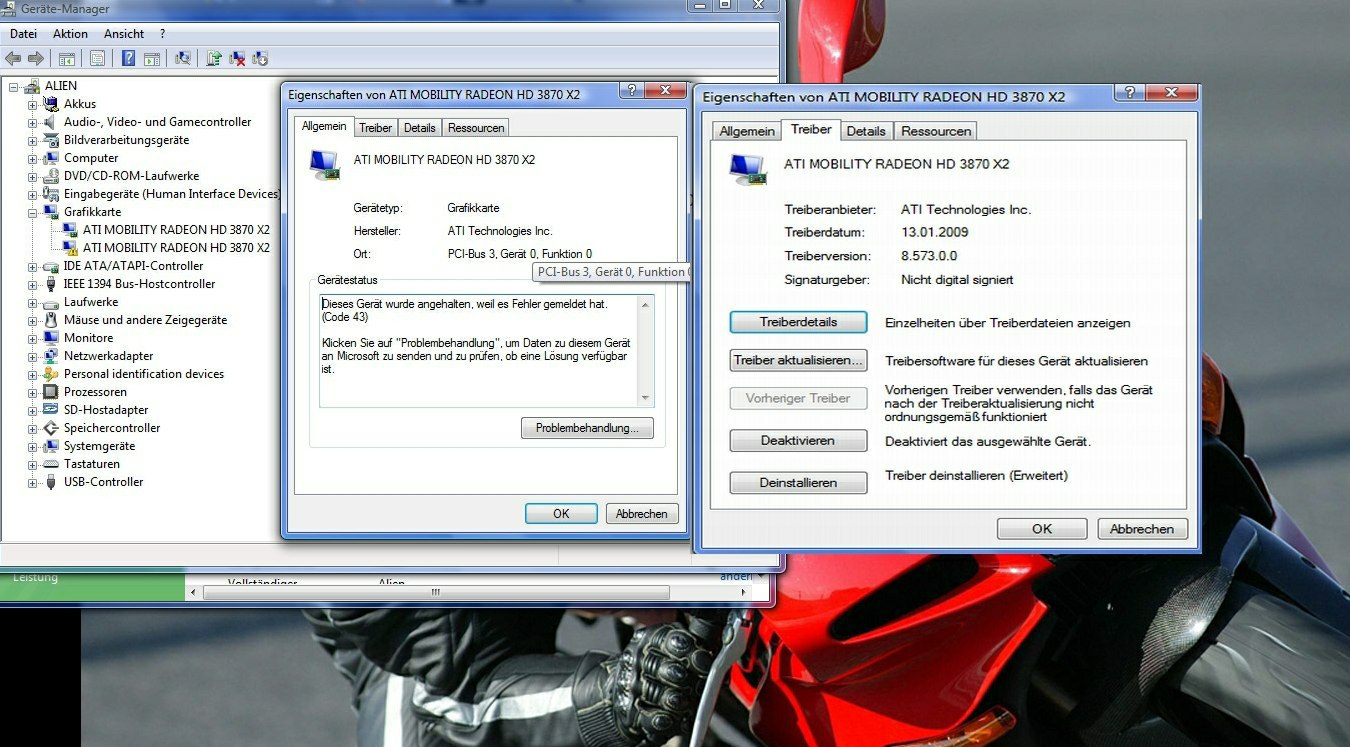Click the blue Help question-mark toolbar icon
The width and height of the screenshot is (1350, 747).
128,58
